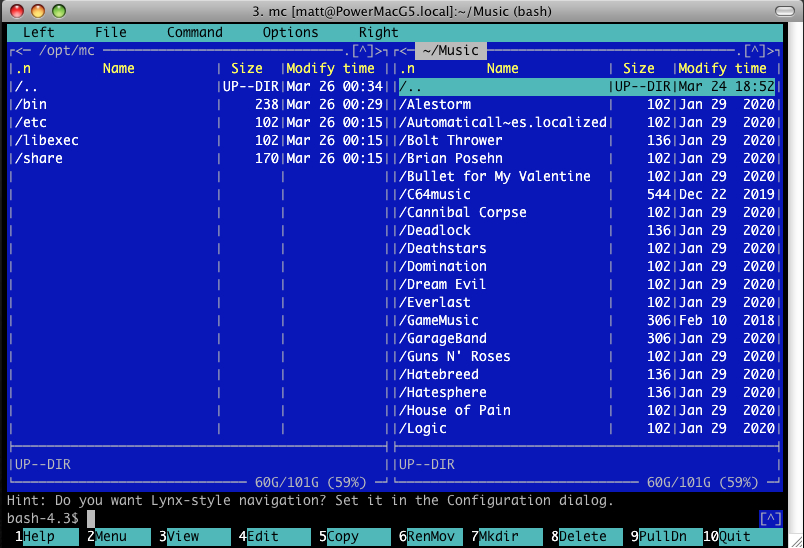The width and height of the screenshot is (804, 548).
Task: Select /.. parent entry in left panel
Action: tap(199, 87)
